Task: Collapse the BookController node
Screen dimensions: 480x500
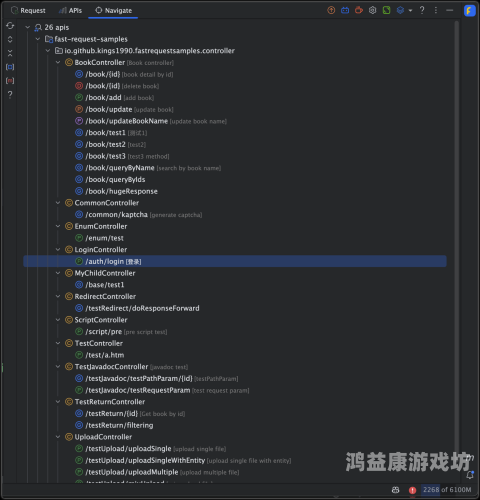Action: pos(58,62)
